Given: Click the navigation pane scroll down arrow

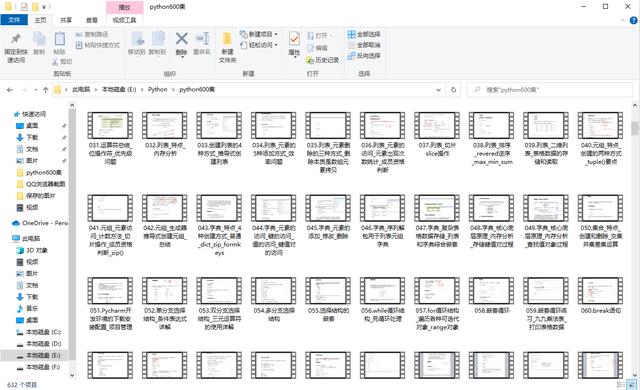Looking at the screenshot, I should click(72, 375).
